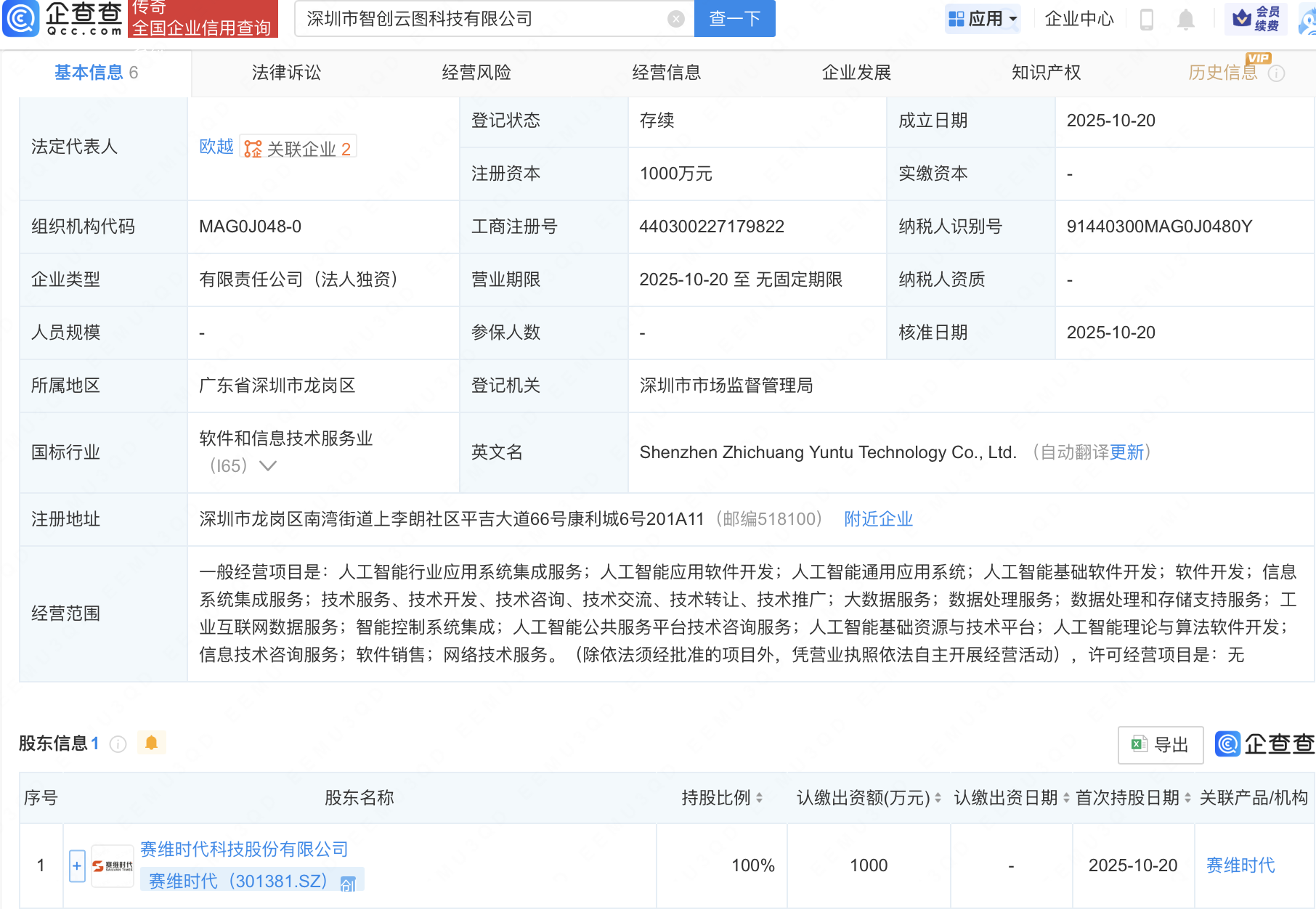Click the shareholder info alert bell
The image size is (1316, 909).
[151, 743]
